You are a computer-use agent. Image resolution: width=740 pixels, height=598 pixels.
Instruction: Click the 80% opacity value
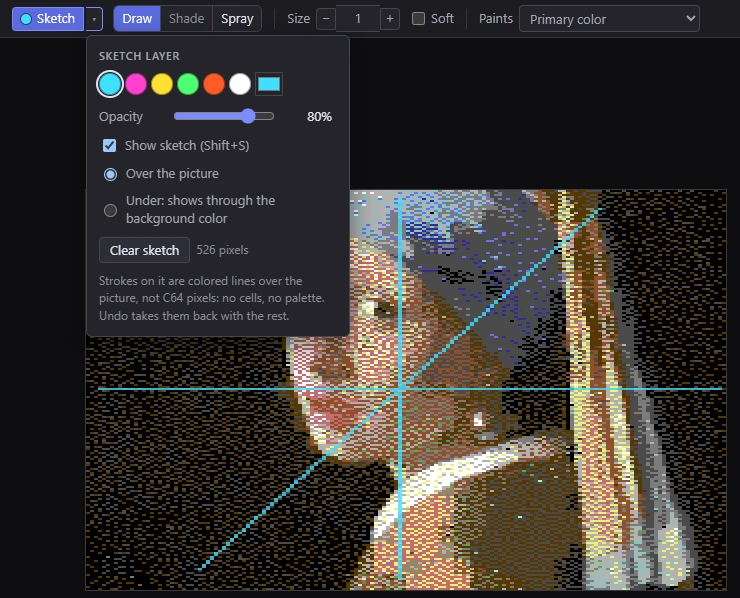click(x=320, y=117)
